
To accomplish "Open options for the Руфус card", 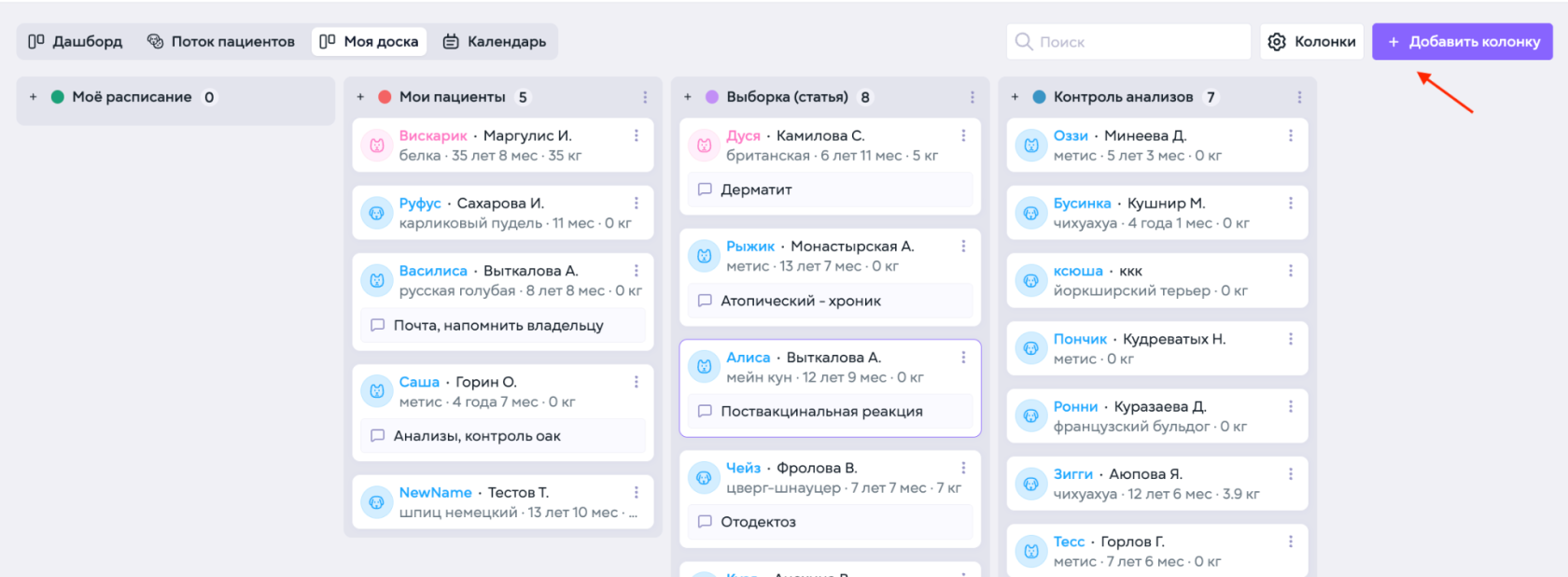I will (637, 203).
